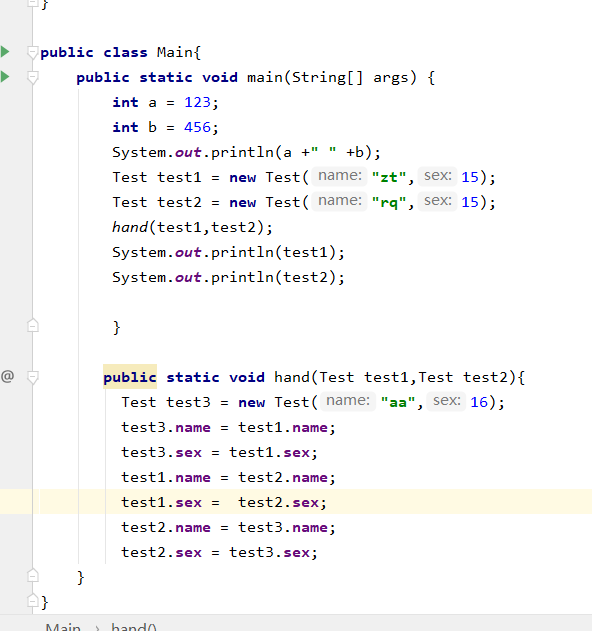Viewport: 592px width, 631px height.
Task: Collapse the Main class fold marker
Action: (33, 52)
